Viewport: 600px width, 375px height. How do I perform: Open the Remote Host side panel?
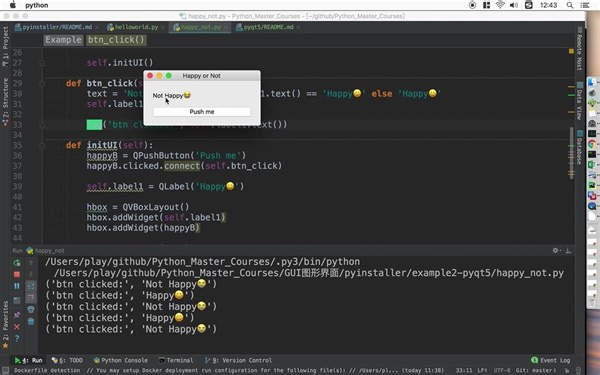(x=579, y=49)
